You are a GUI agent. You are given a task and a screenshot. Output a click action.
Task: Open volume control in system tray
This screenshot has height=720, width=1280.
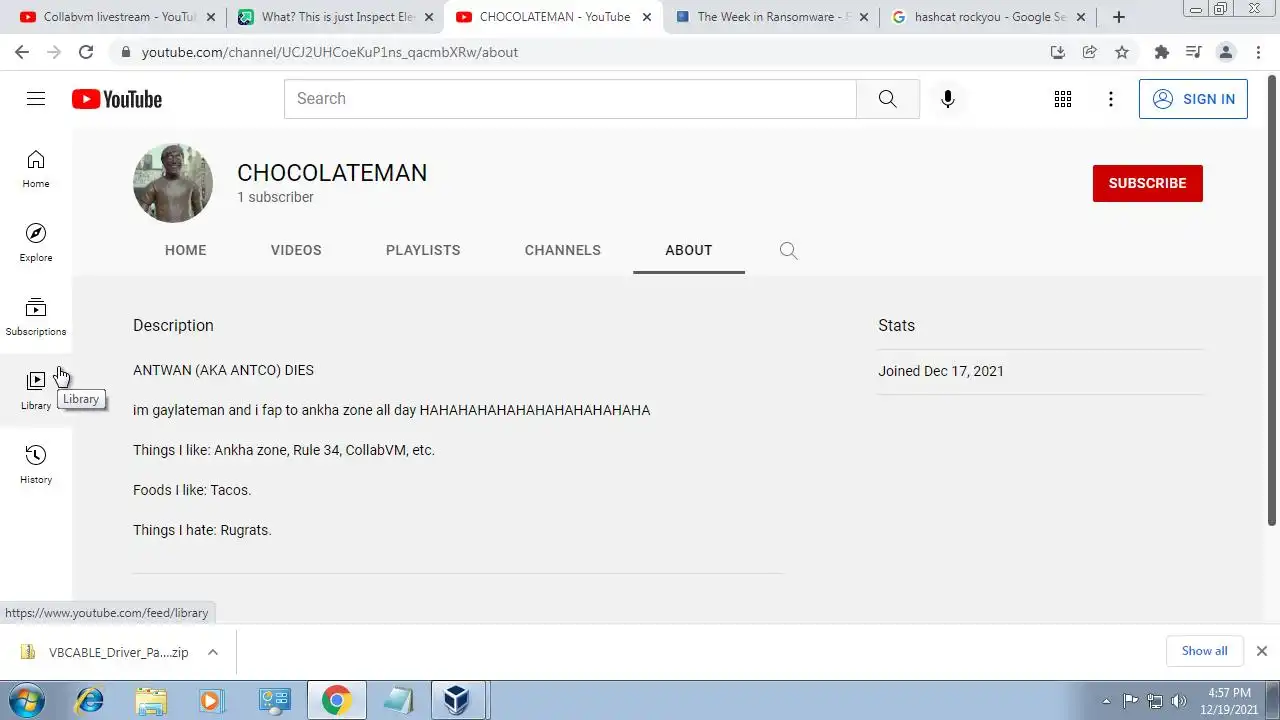click(1179, 701)
